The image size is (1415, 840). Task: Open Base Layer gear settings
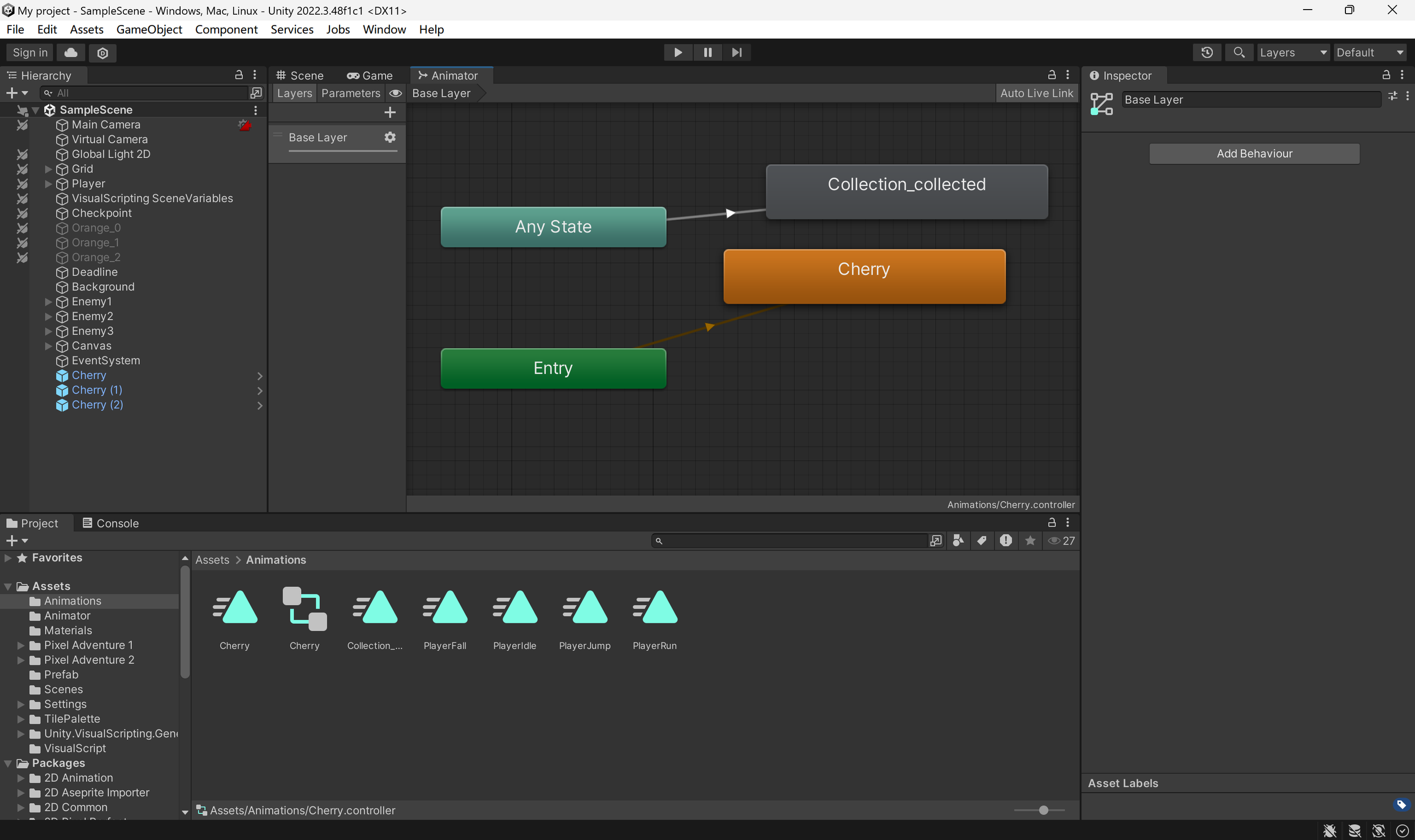point(390,138)
